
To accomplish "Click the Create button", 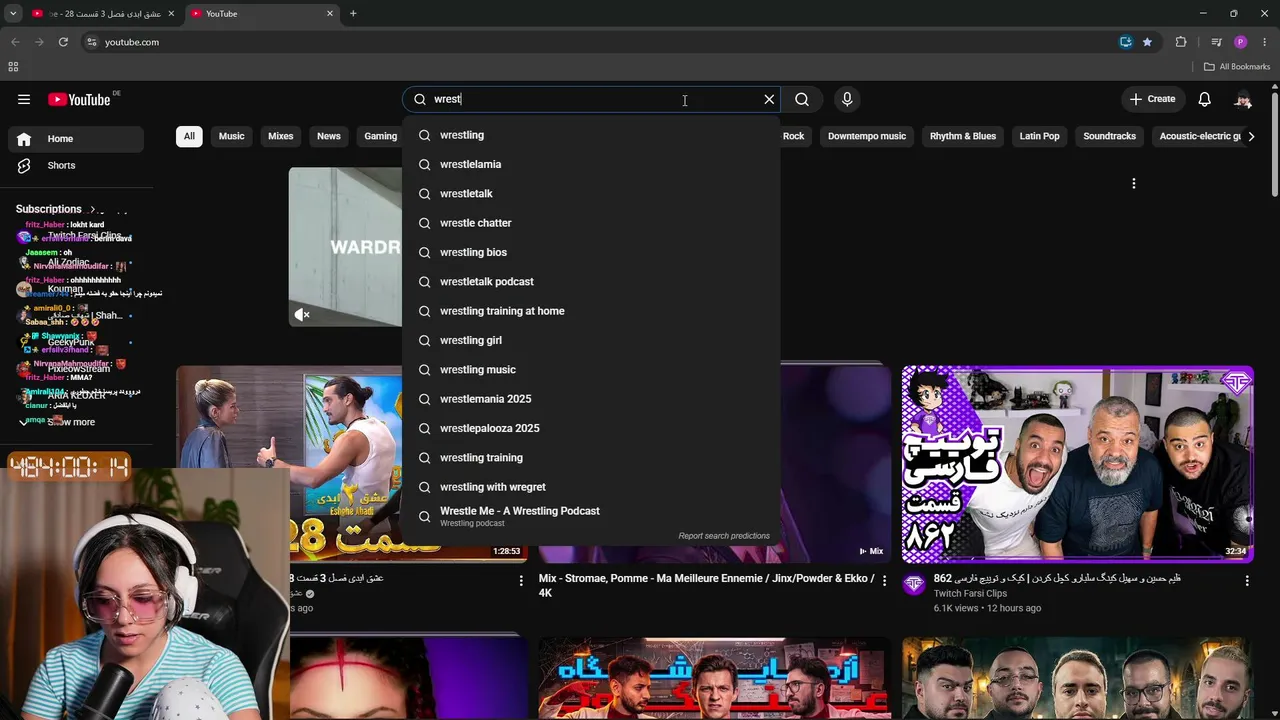I will tap(1152, 99).
